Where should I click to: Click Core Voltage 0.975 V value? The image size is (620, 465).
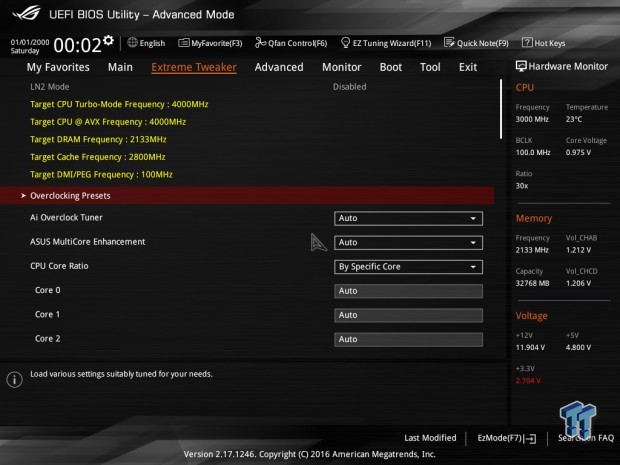pyautogui.click(x=578, y=152)
